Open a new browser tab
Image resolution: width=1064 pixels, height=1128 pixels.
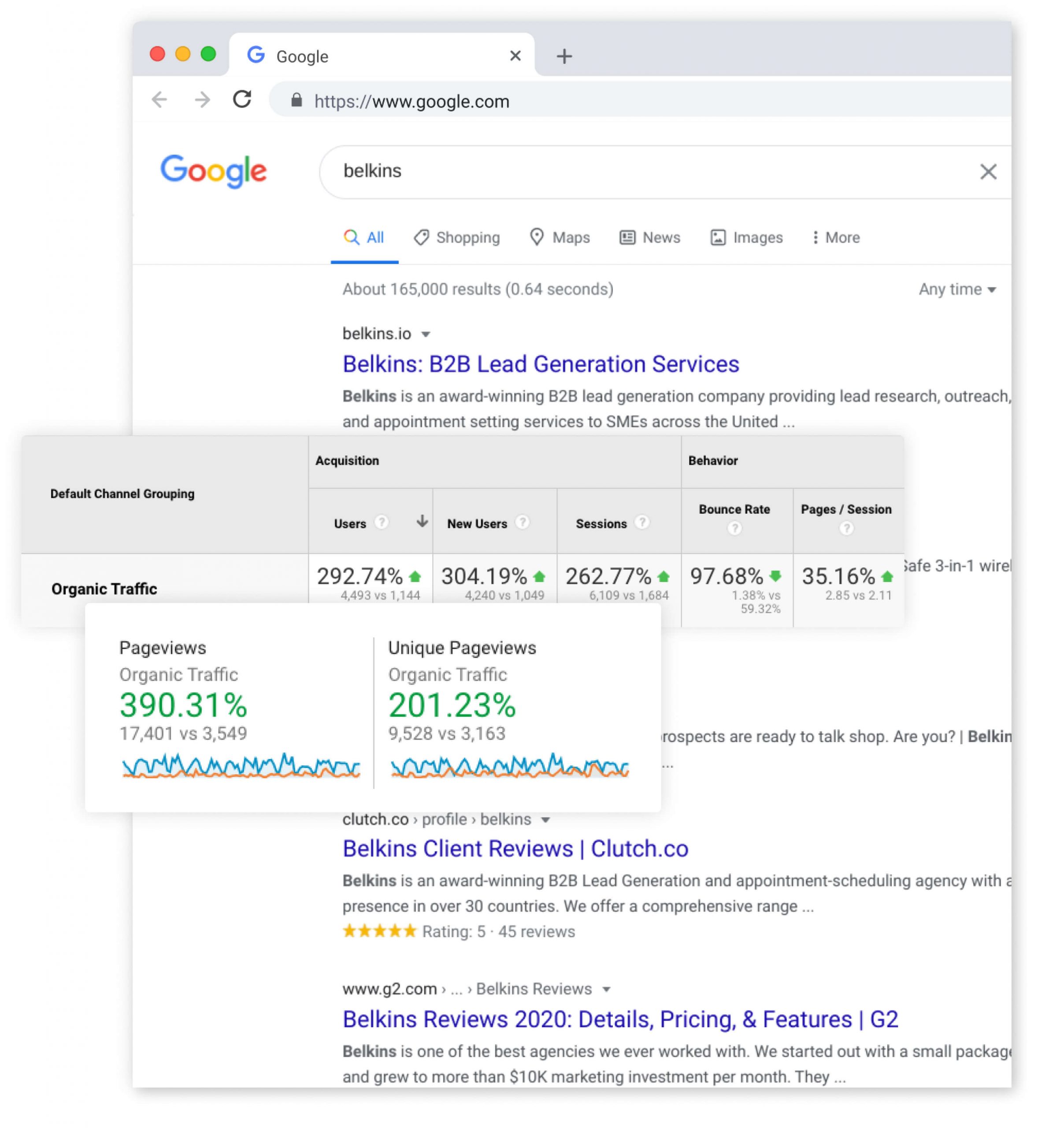(564, 56)
